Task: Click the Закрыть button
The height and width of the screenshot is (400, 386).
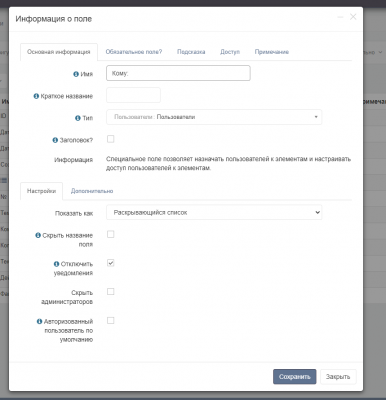Action: tap(338, 377)
